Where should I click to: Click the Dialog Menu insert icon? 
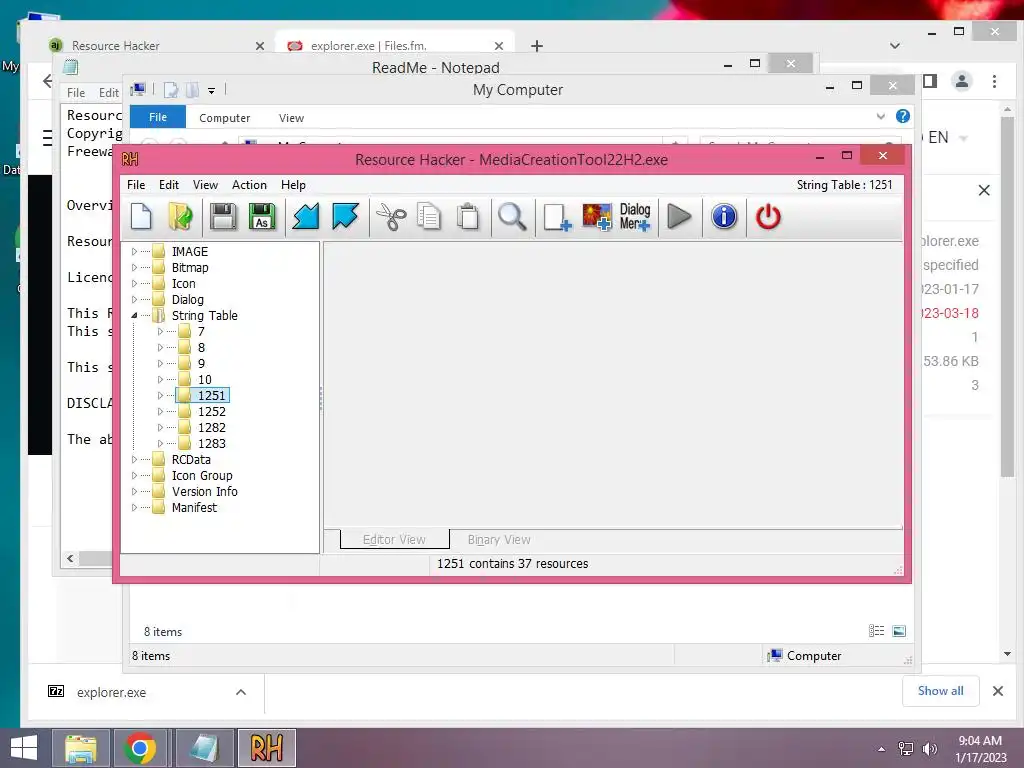click(x=635, y=217)
